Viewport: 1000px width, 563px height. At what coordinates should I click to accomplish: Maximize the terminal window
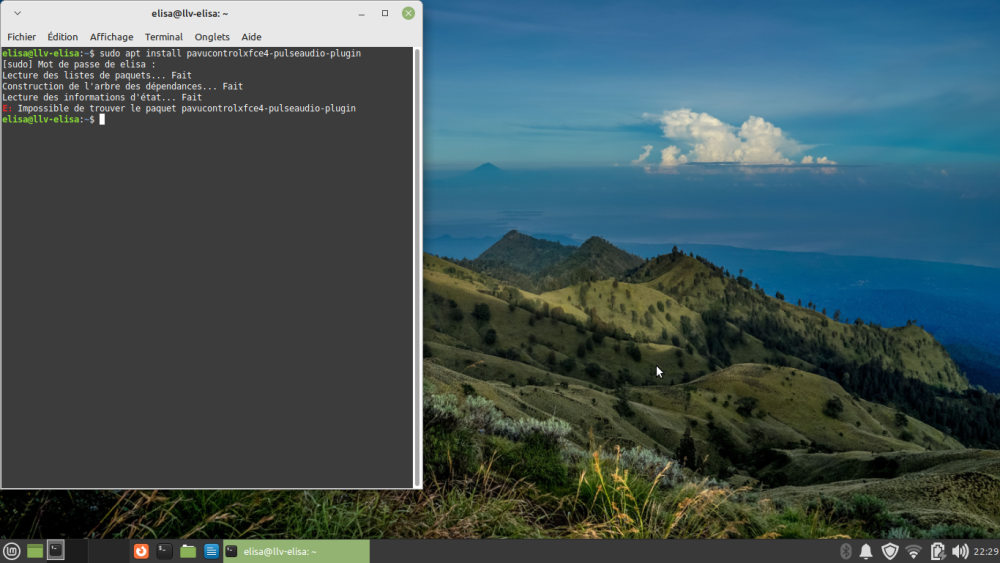click(385, 13)
